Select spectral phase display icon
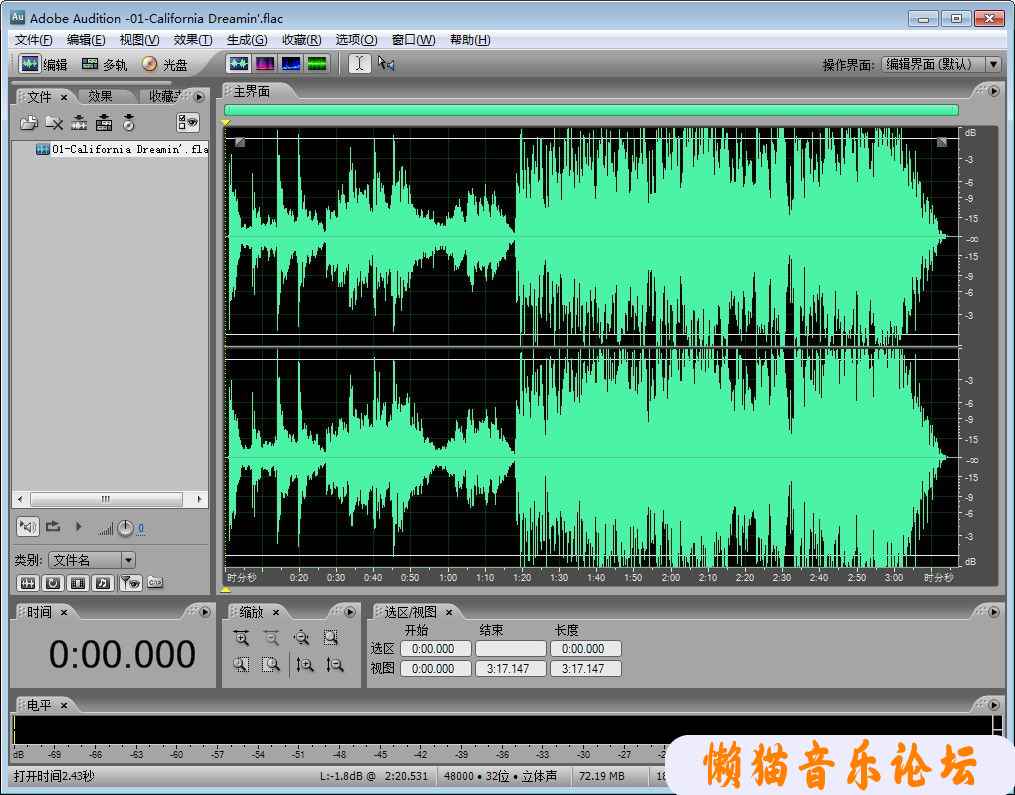 tap(317, 63)
